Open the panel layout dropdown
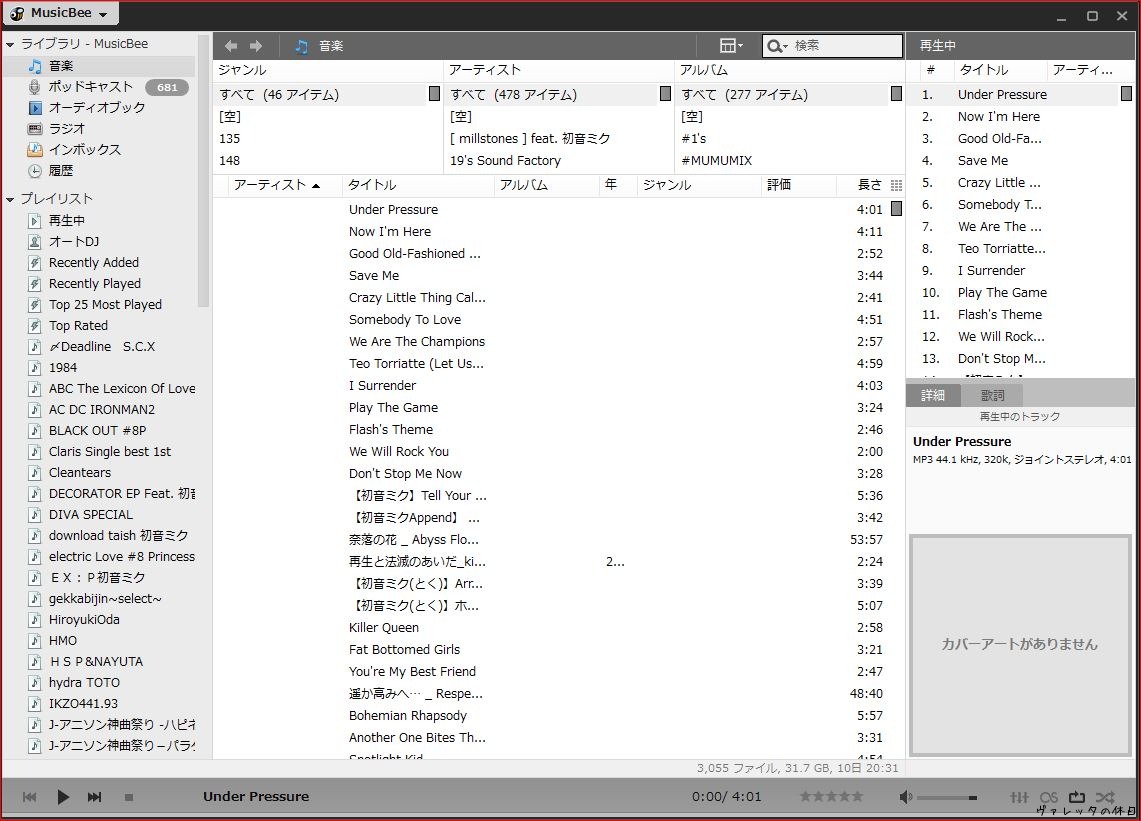This screenshot has height=821, width=1141. tap(731, 46)
